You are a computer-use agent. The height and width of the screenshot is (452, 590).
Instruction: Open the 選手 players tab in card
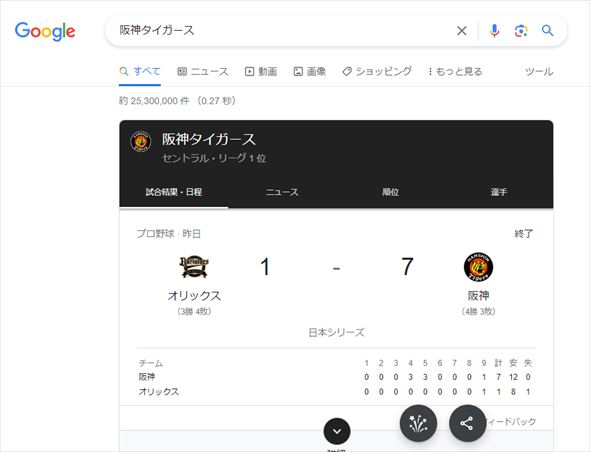(499, 192)
